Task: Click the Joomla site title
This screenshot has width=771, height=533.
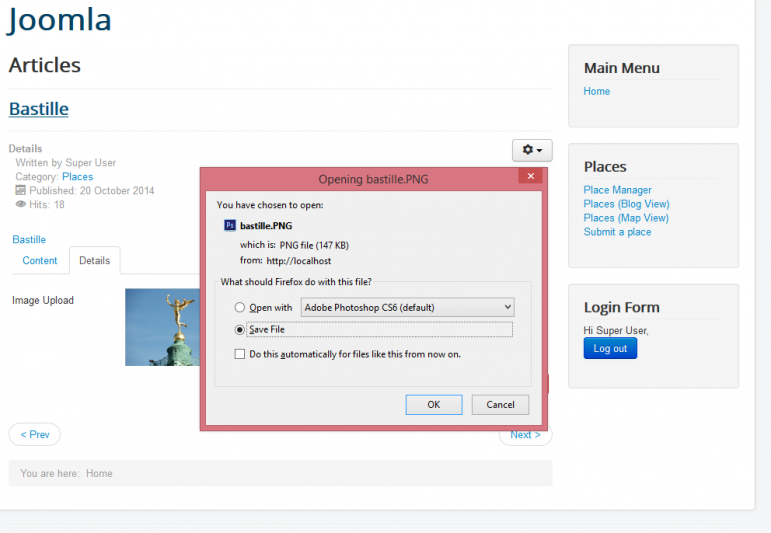Action: 59,20
